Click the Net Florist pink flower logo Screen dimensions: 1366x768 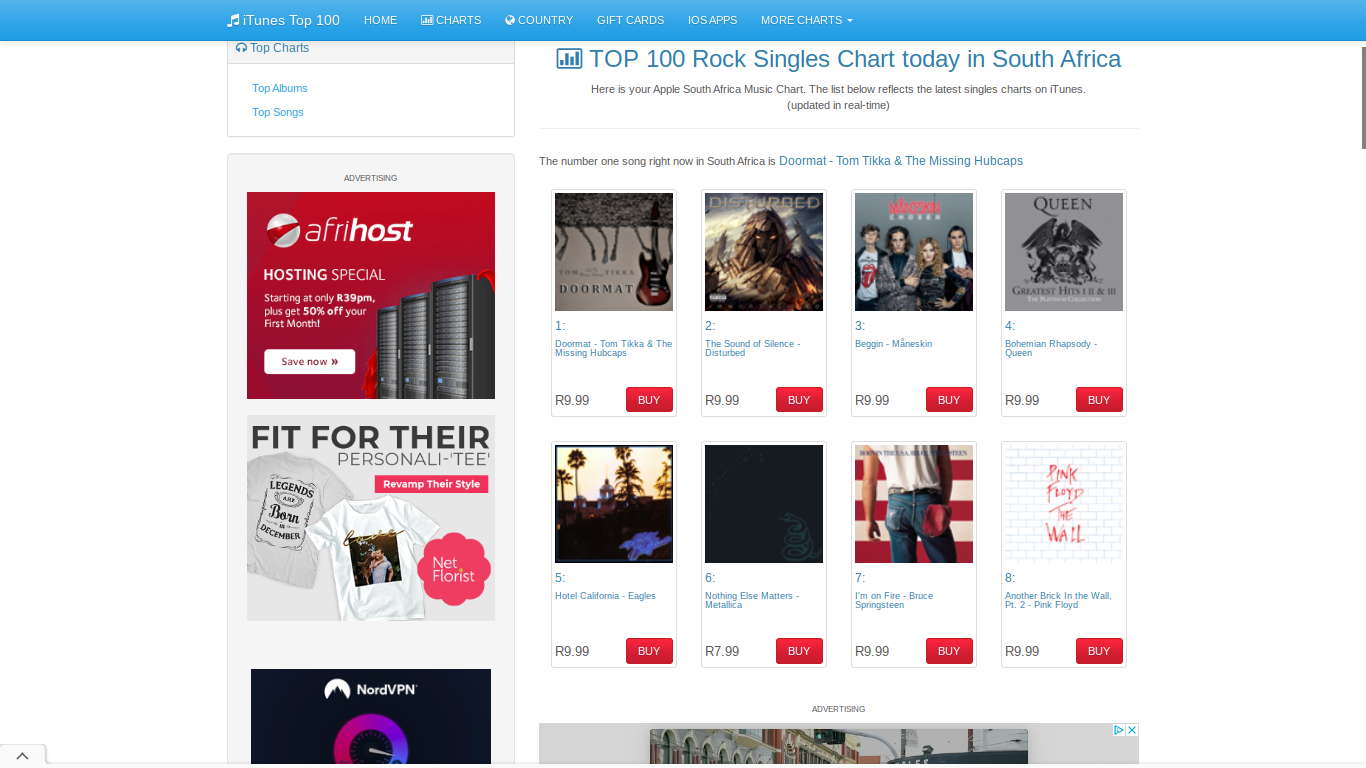click(x=454, y=570)
